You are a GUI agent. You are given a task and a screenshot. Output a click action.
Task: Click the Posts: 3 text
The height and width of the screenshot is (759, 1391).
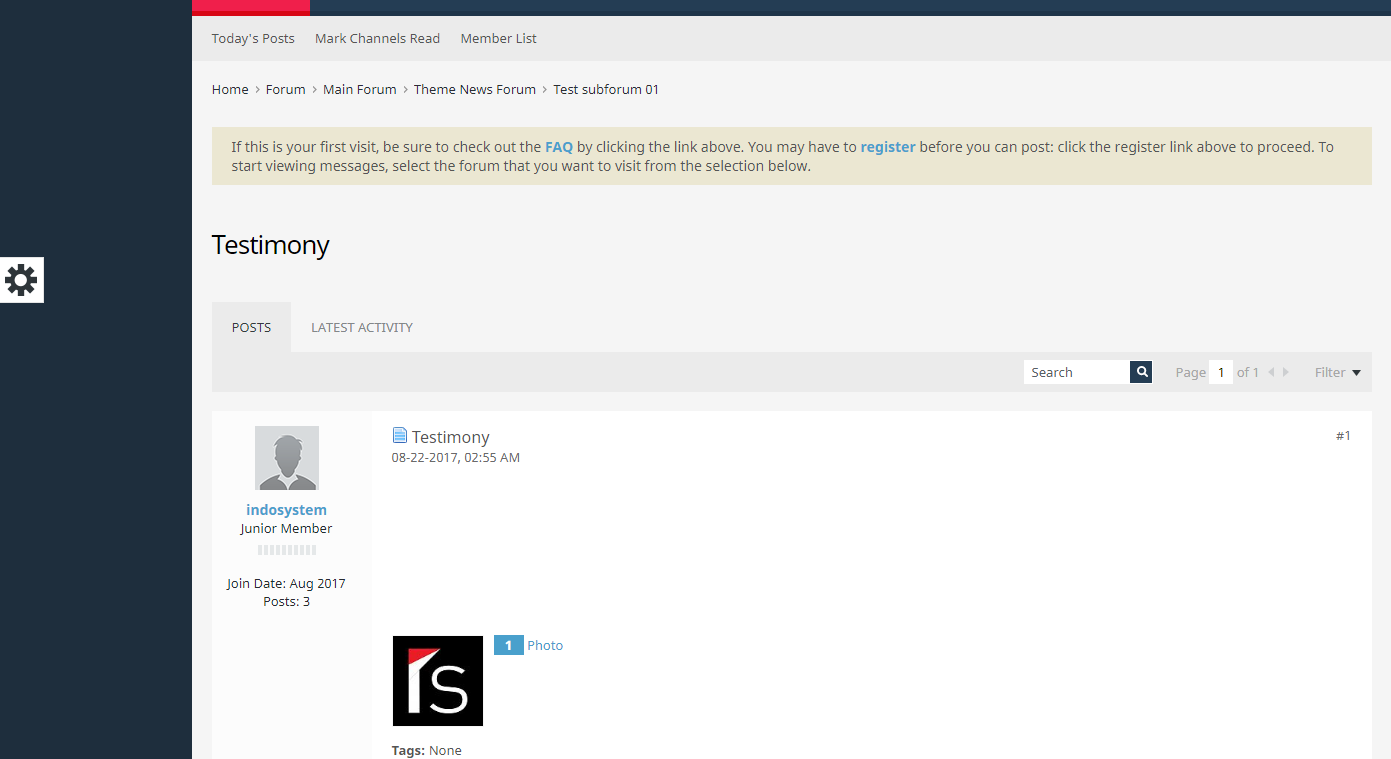[x=286, y=602]
